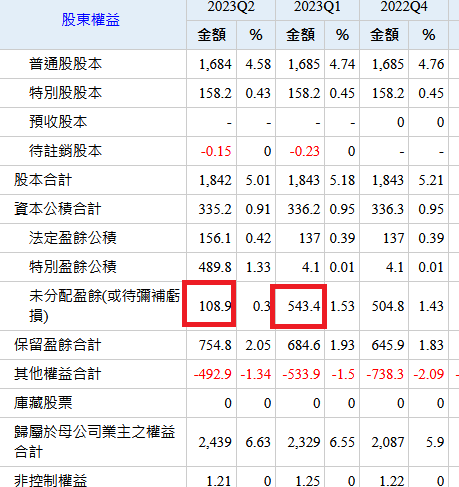Screen dimensions: 459x487
Task: Click the 預收股本 row label
Action: (x=58, y=122)
